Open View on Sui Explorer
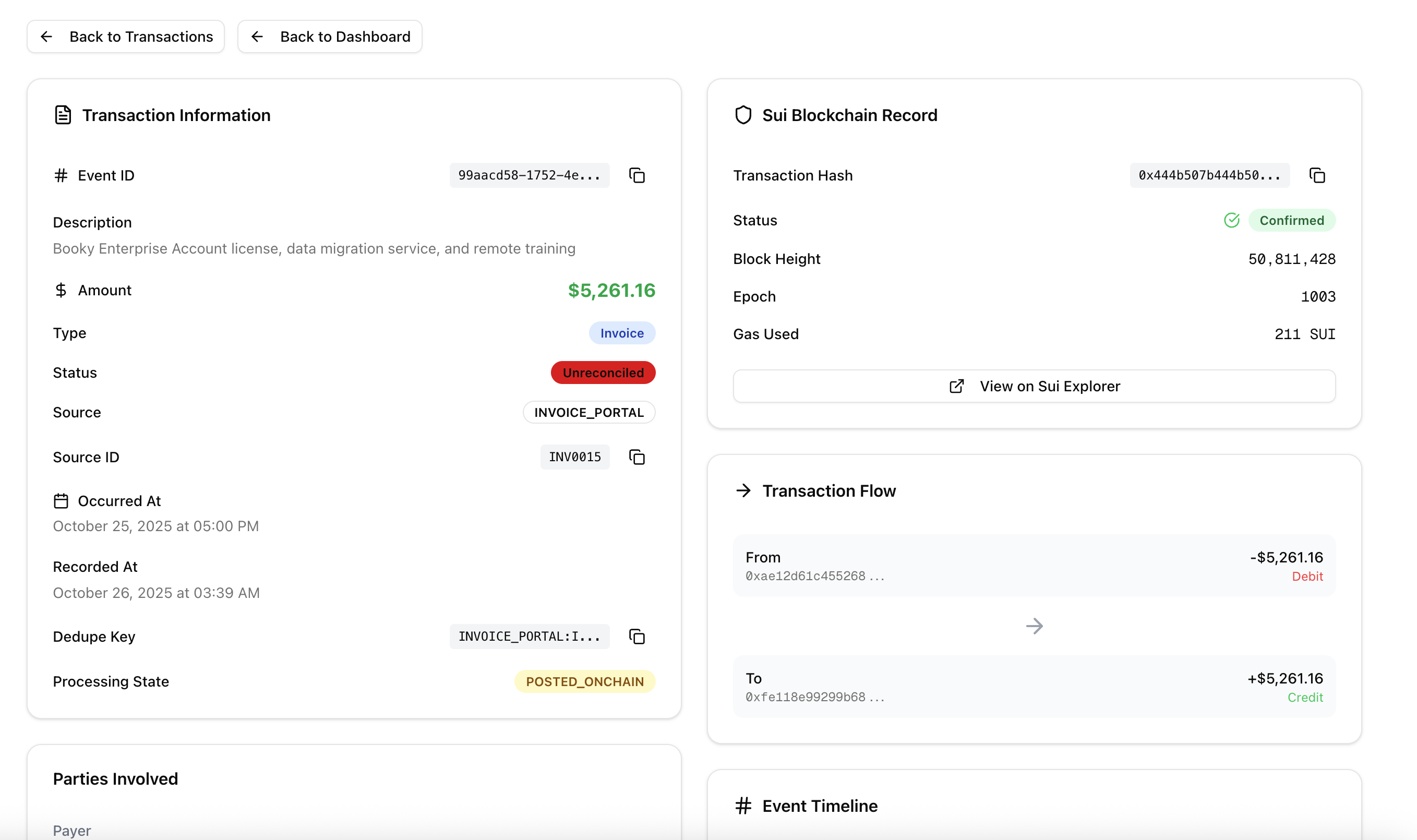Viewport: 1417px width, 840px height. coord(1034,386)
